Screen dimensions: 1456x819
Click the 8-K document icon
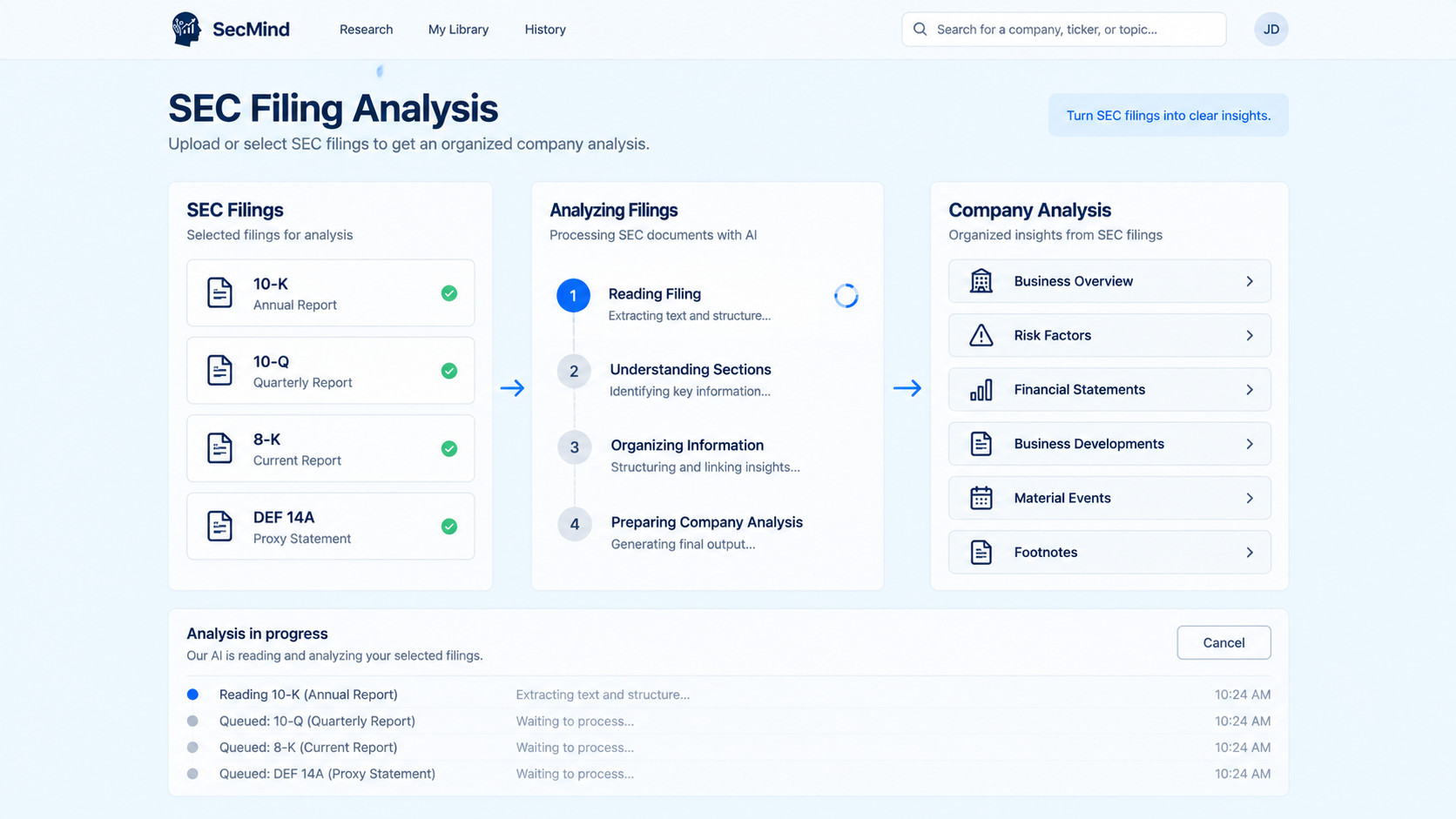pyautogui.click(x=219, y=448)
